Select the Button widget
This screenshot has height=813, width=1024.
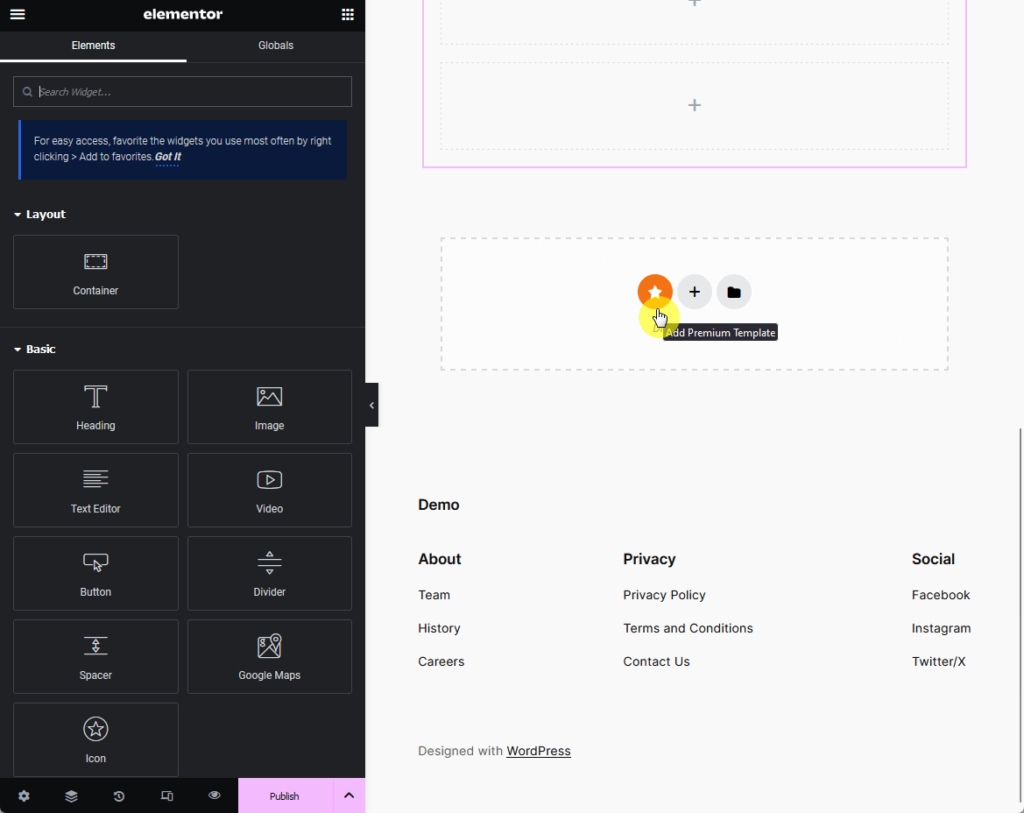pyautogui.click(x=95, y=573)
